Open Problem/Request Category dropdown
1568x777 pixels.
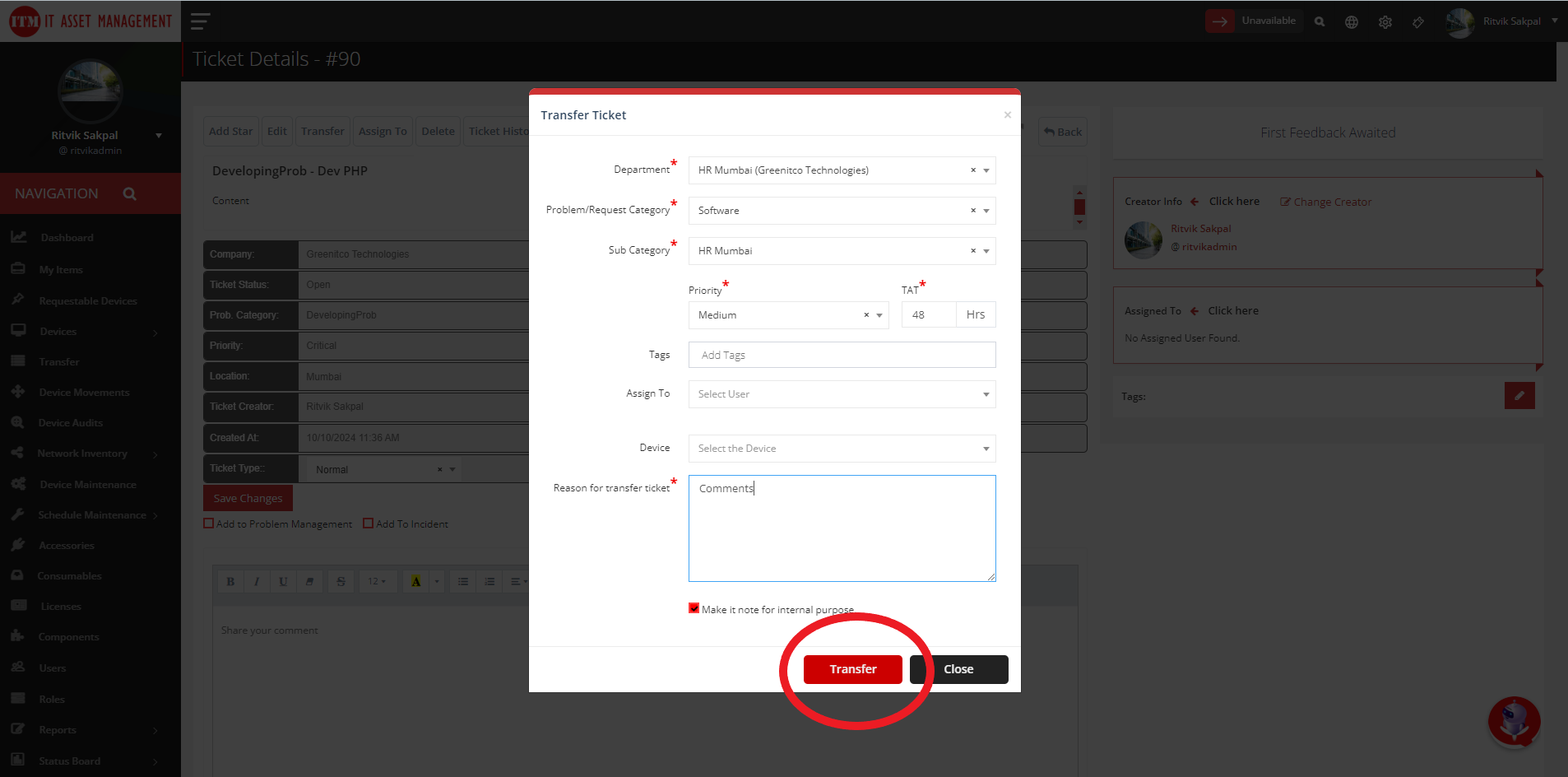(842, 211)
